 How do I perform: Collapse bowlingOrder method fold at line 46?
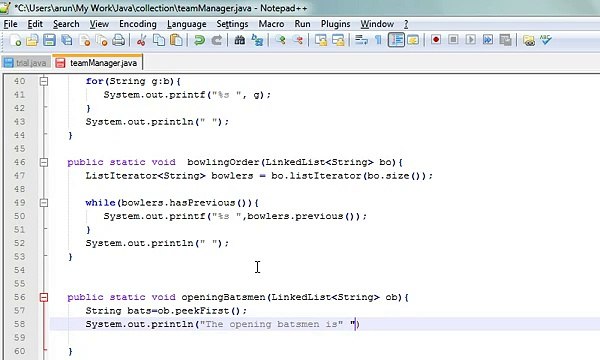click(44, 162)
